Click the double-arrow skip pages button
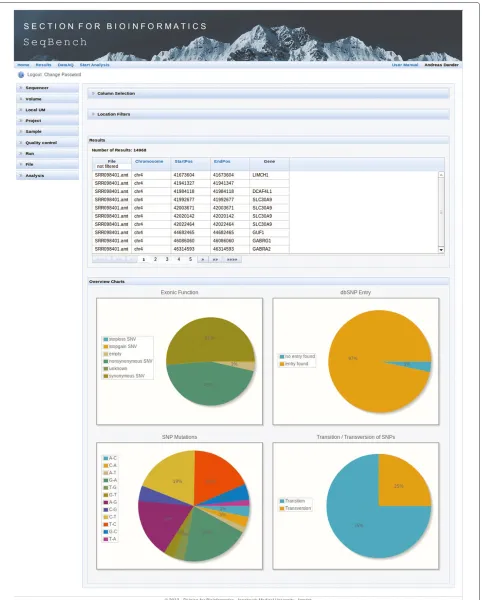Viewport: 482px width, 600px height. [215, 259]
